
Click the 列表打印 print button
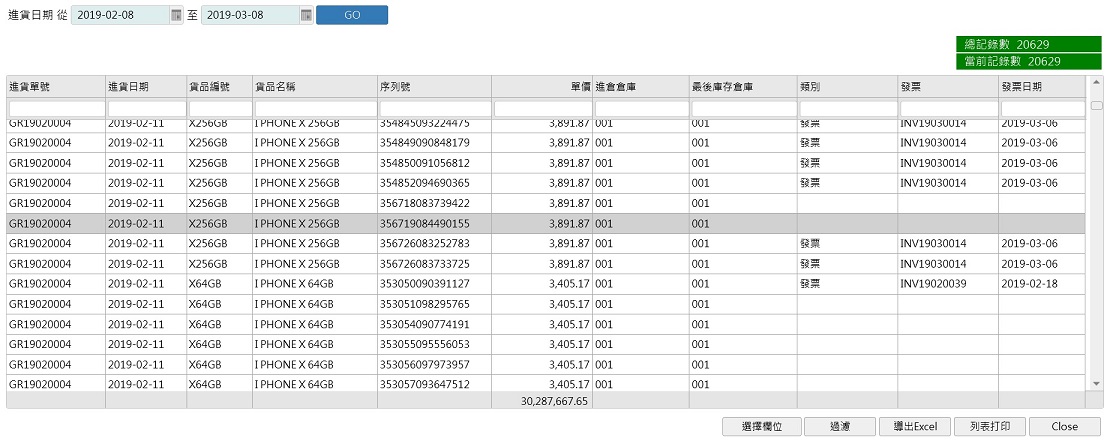(x=990, y=426)
